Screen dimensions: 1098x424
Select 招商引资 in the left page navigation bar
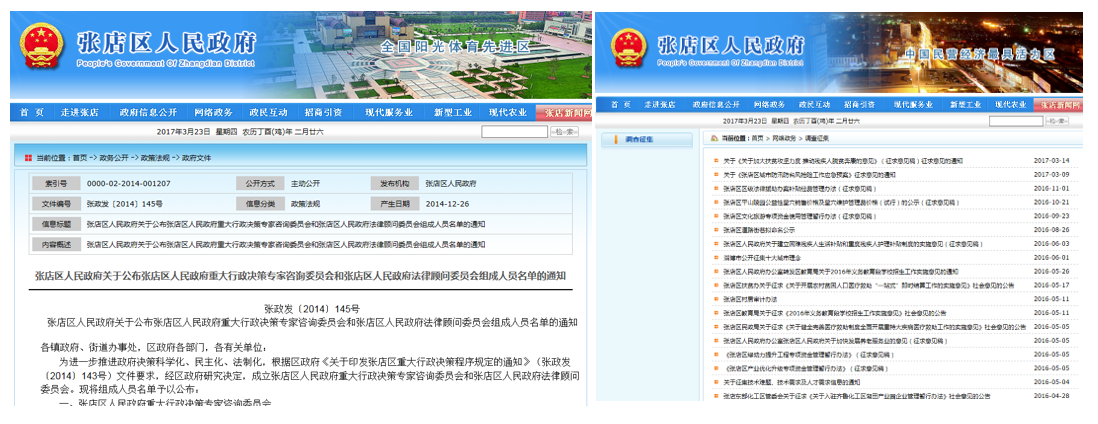click(x=323, y=112)
